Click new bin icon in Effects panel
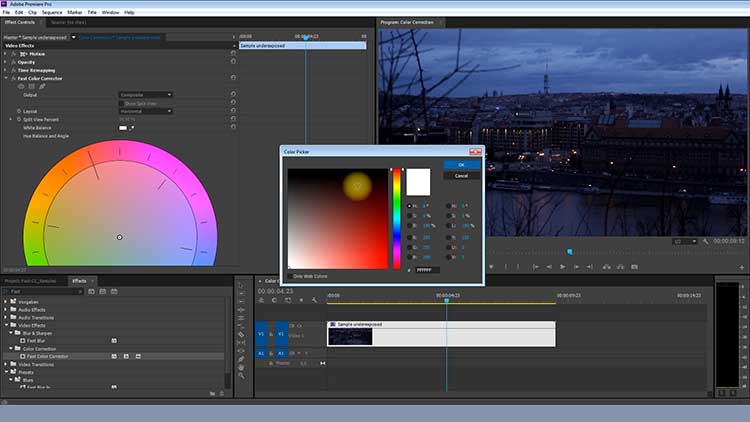This screenshot has height=422, width=750. click(x=212, y=393)
